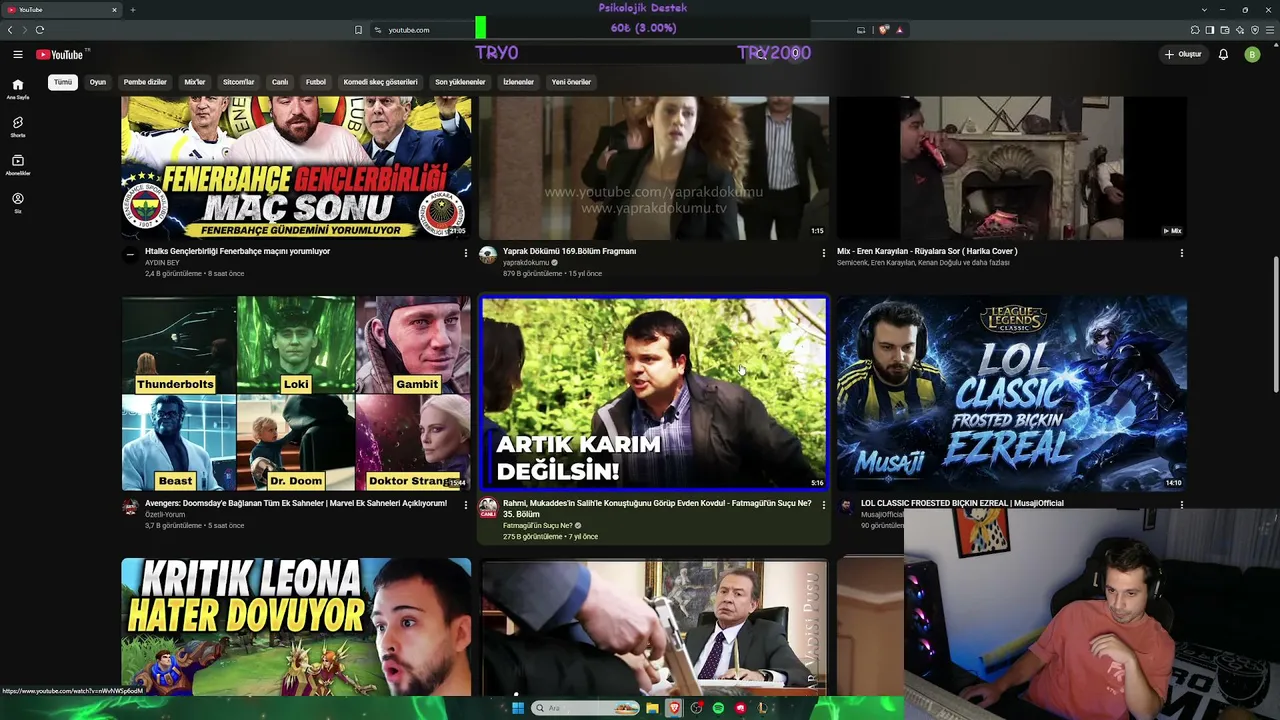
Task: Go back with the browser back arrow
Action: (x=10, y=30)
